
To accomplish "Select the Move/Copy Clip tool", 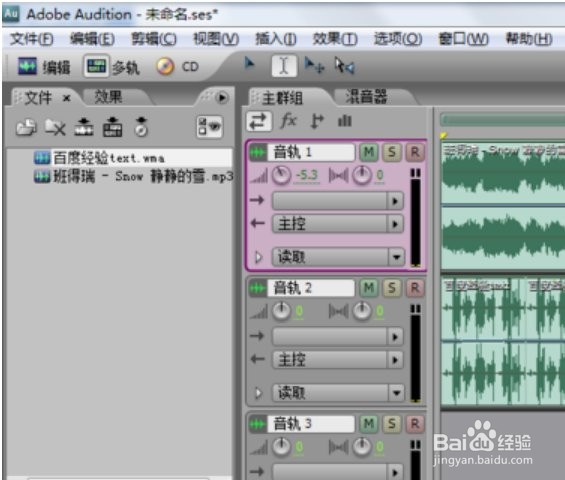I will pyautogui.click(x=314, y=66).
